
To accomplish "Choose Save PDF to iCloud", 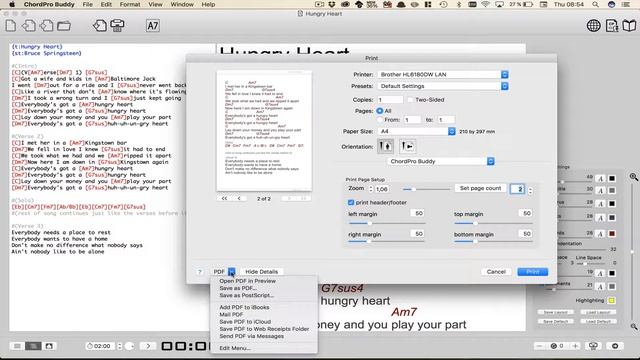I will [x=245, y=322].
